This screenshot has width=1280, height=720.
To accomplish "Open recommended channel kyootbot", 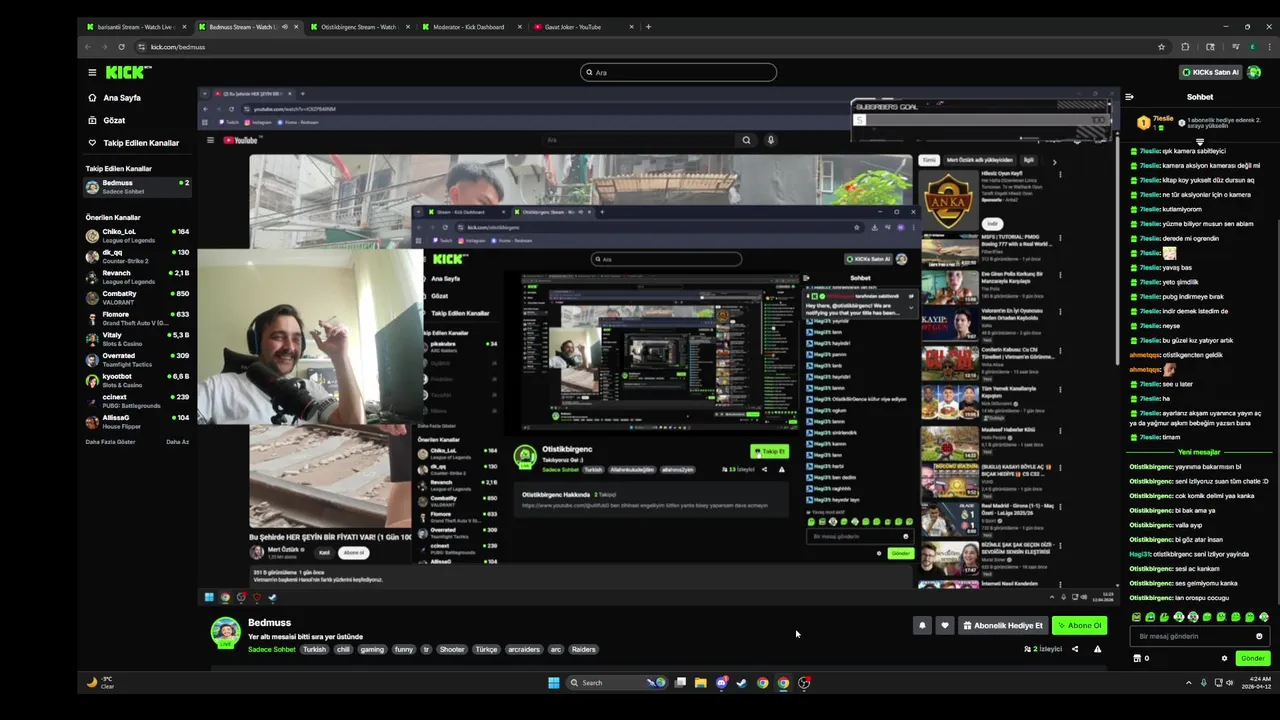I will click(x=137, y=380).
